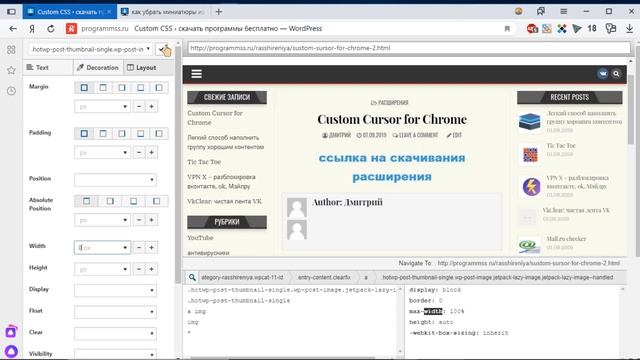Open the CSS selector dropdown
Screen dimensions: 640x360
click(x=90, y=49)
